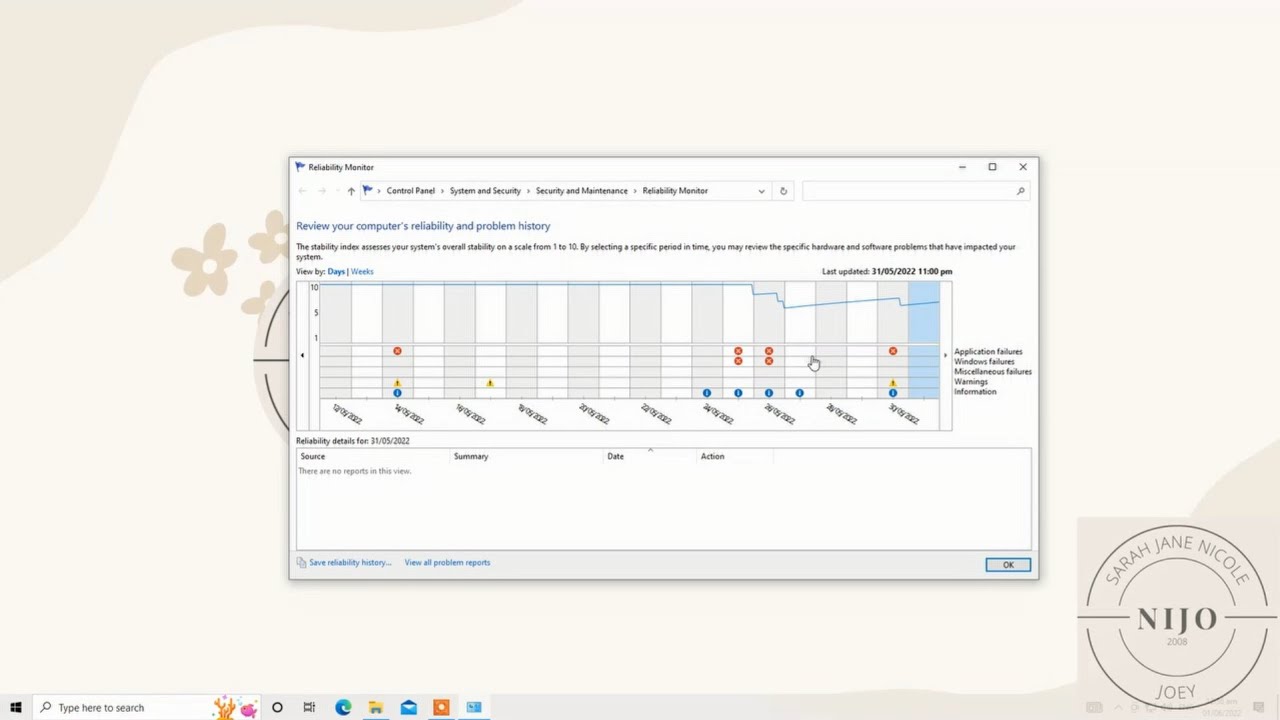
Task: Open File Explorer from the taskbar
Action: click(376, 707)
